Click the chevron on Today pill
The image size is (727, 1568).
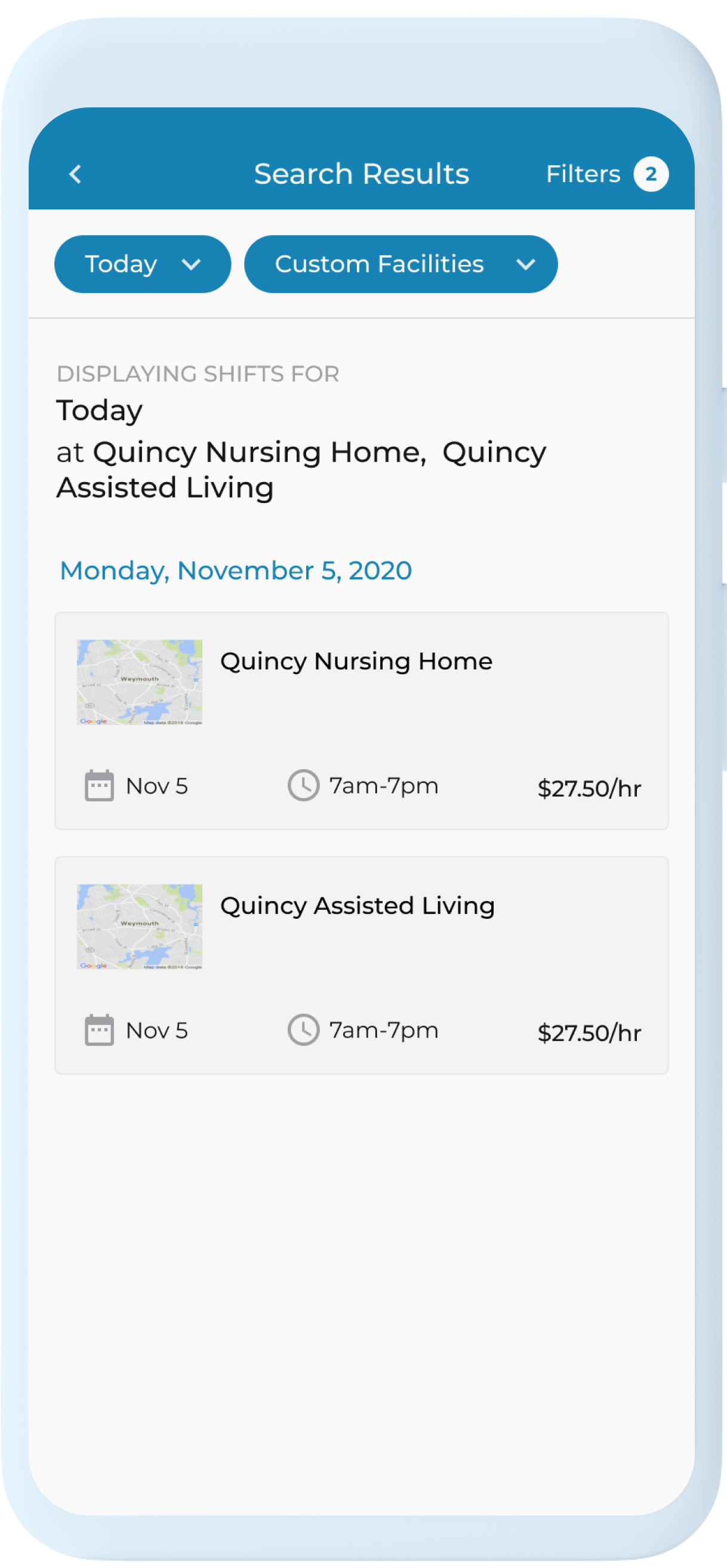(x=191, y=264)
